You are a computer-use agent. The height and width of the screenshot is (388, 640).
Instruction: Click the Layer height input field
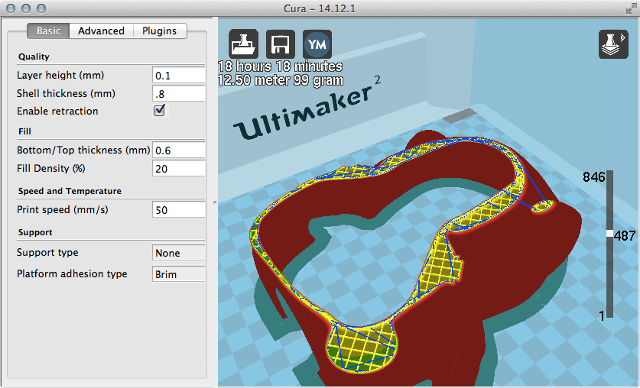pyautogui.click(x=178, y=75)
